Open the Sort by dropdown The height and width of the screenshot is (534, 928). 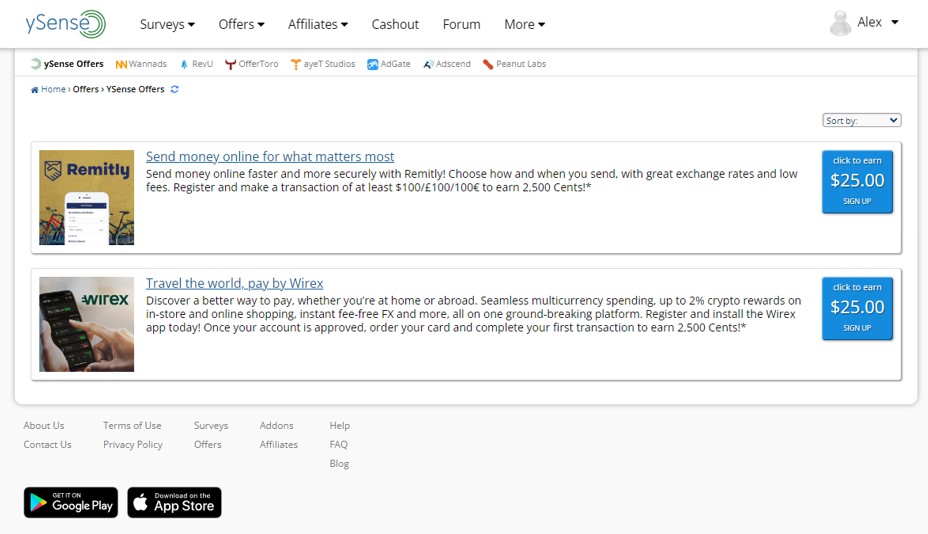pos(862,120)
